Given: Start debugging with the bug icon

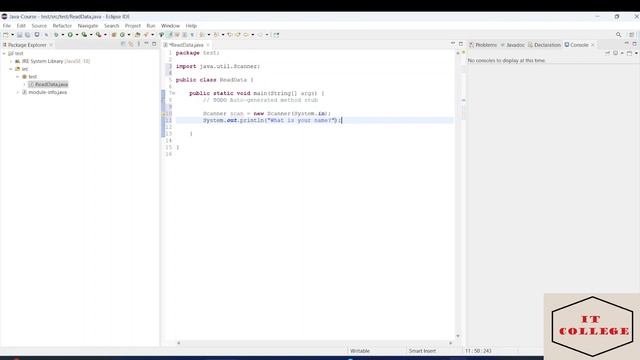Looking at the screenshot, I should [56, 35].
